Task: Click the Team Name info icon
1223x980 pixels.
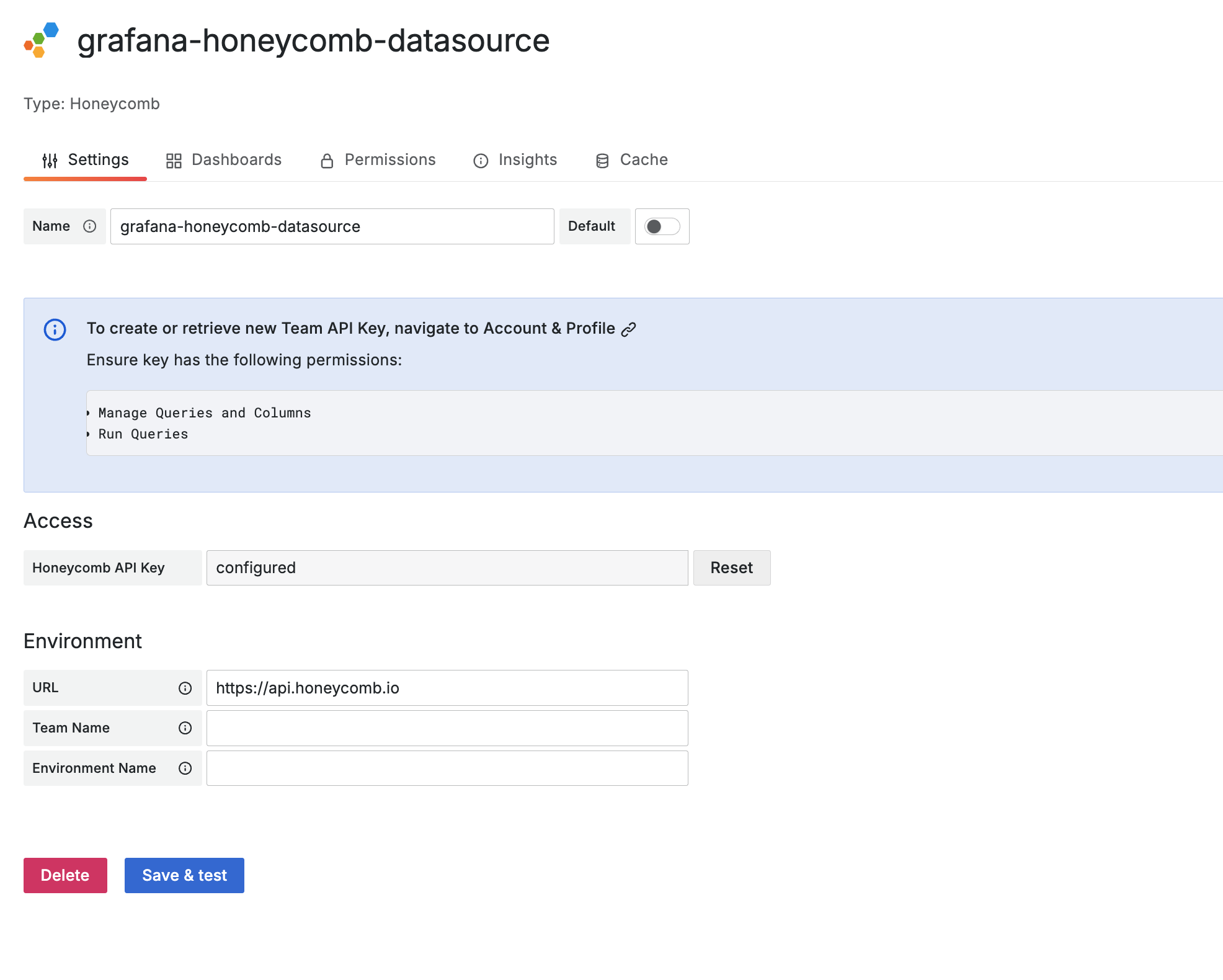Action: [185, 728]
